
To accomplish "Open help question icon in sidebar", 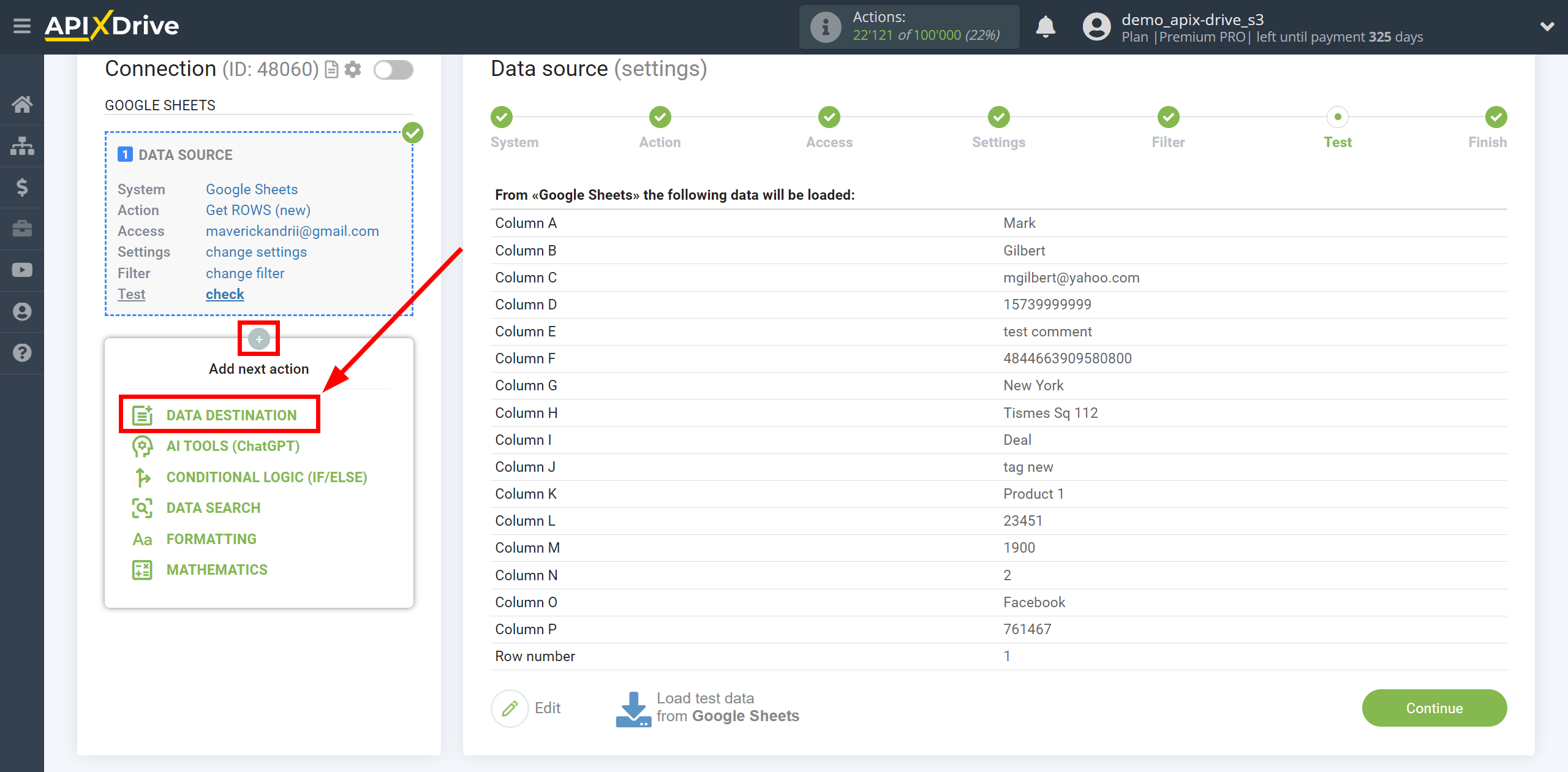I will tap(22, 353).
